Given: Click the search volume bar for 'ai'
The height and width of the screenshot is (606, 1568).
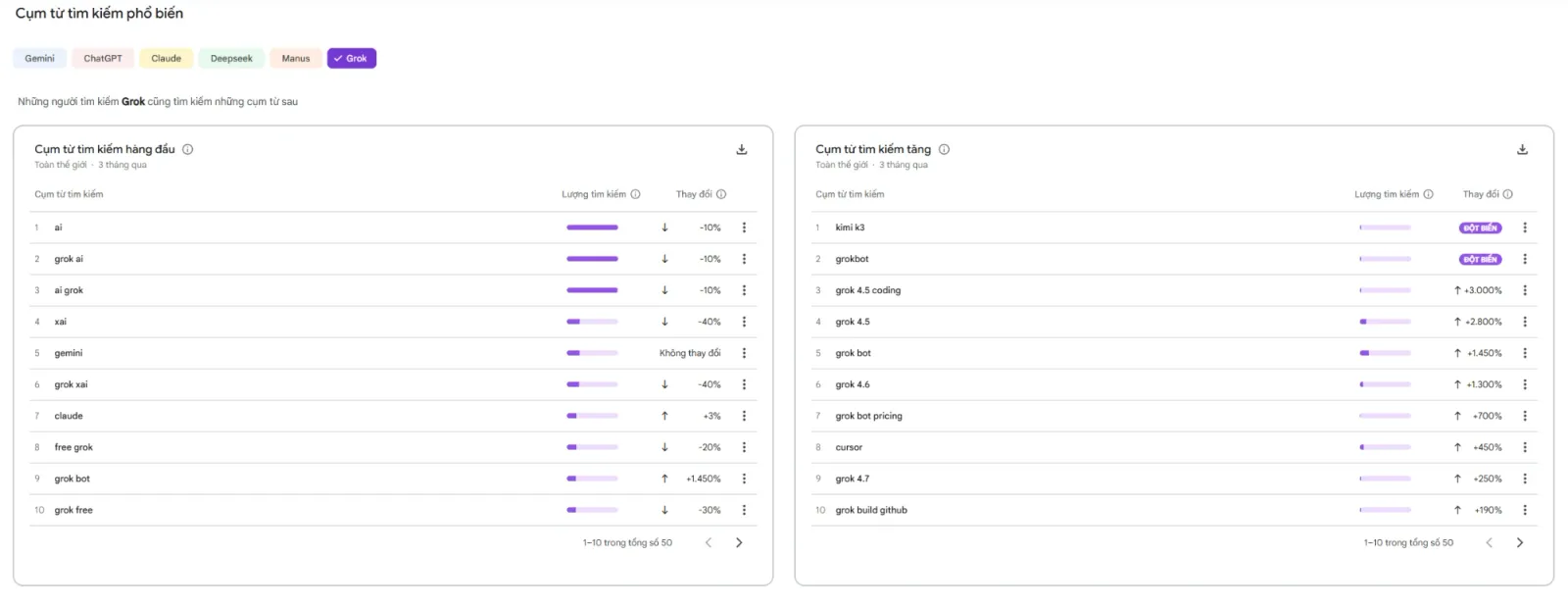Looking at the screenshot, I should (592, 227).
